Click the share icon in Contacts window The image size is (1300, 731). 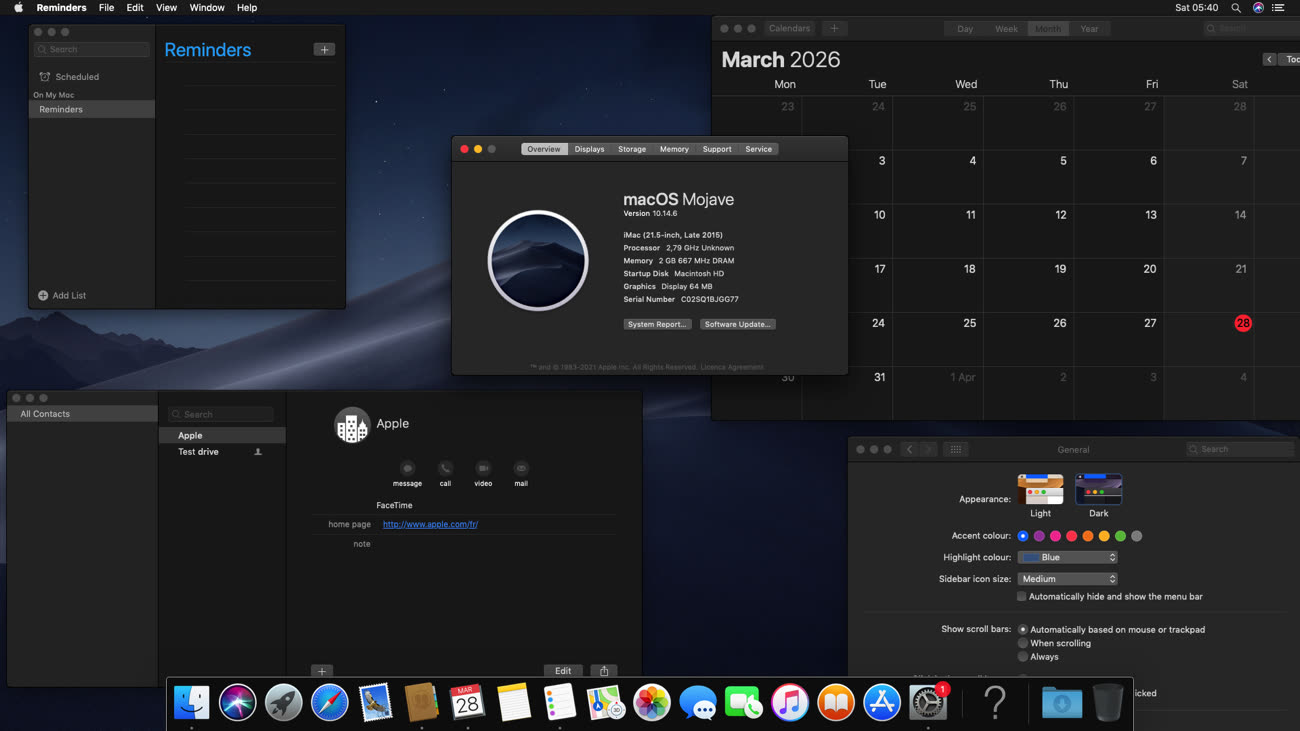click(604, 671)
